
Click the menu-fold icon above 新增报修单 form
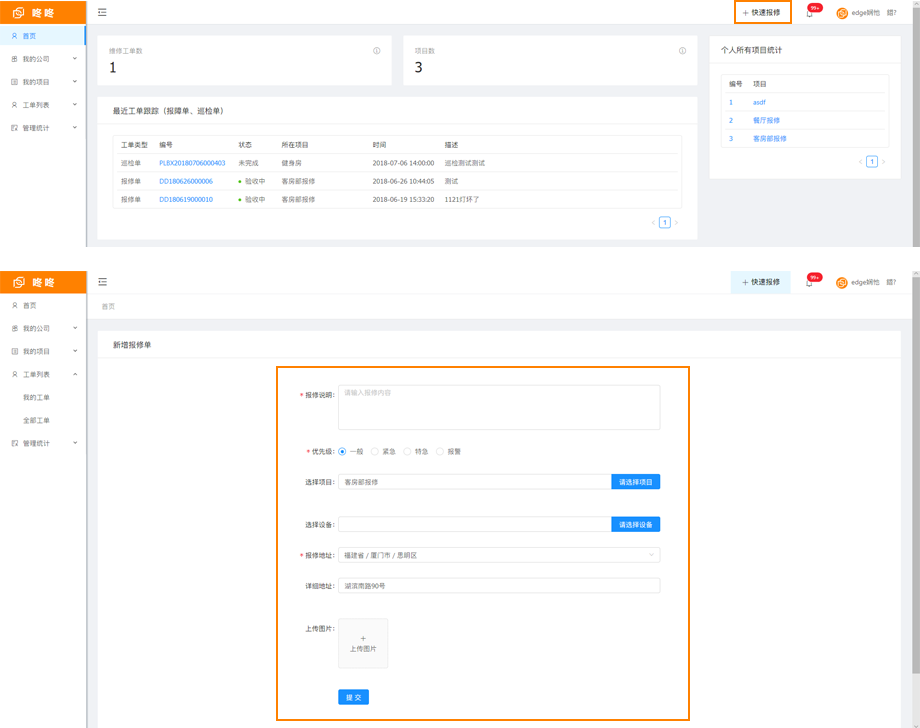[x=103, y=282]
